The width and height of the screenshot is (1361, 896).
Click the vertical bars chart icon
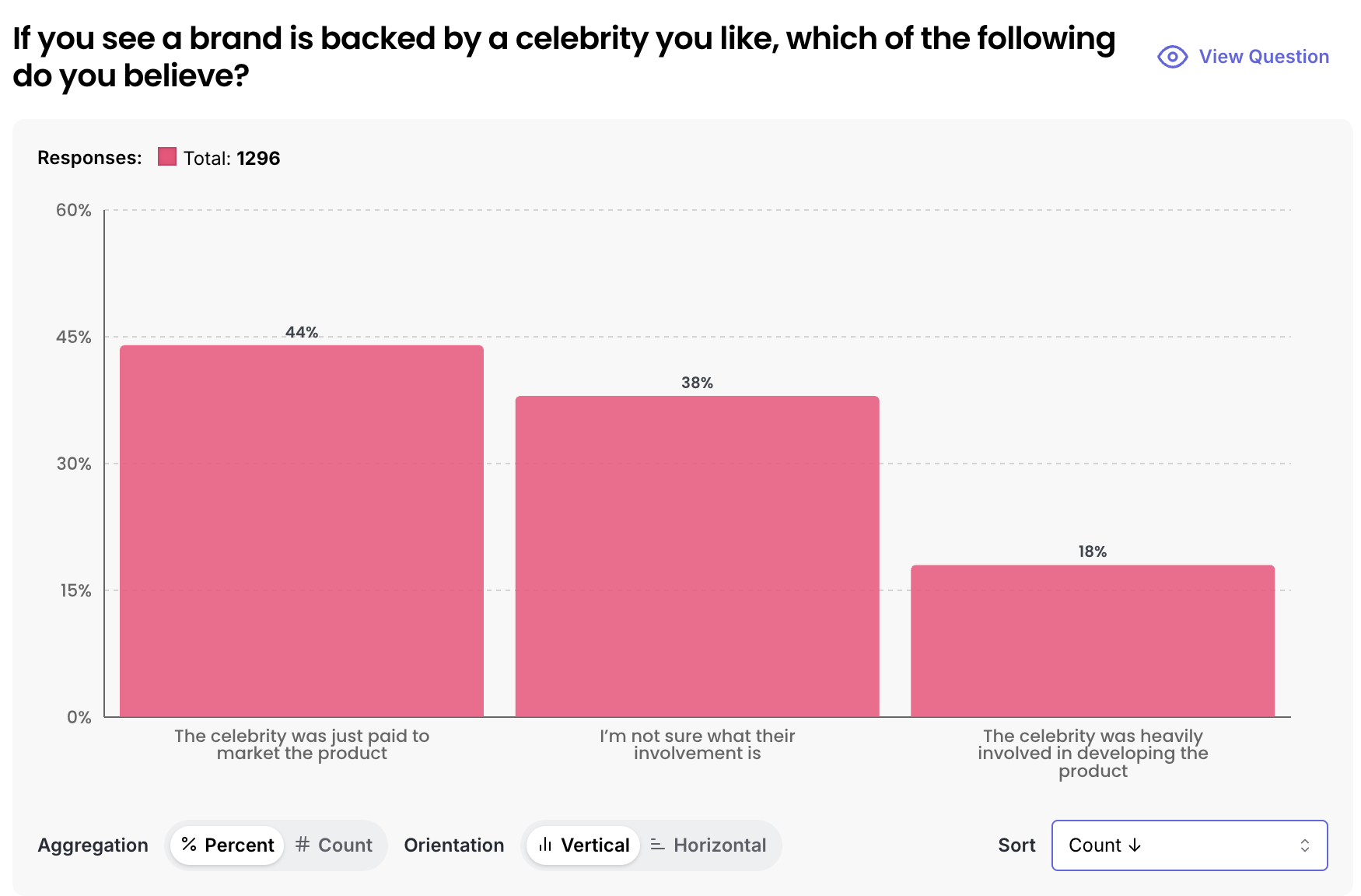545,845
